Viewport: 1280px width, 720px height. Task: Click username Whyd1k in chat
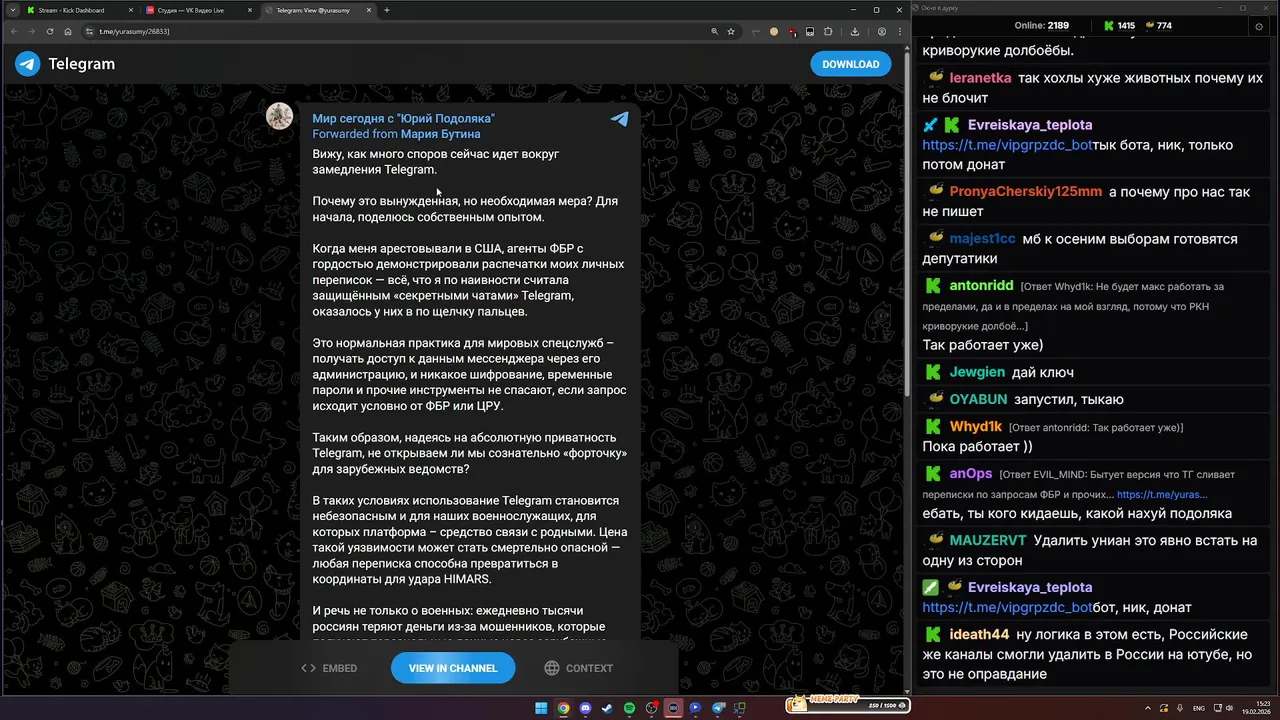[x=975, y=427]
